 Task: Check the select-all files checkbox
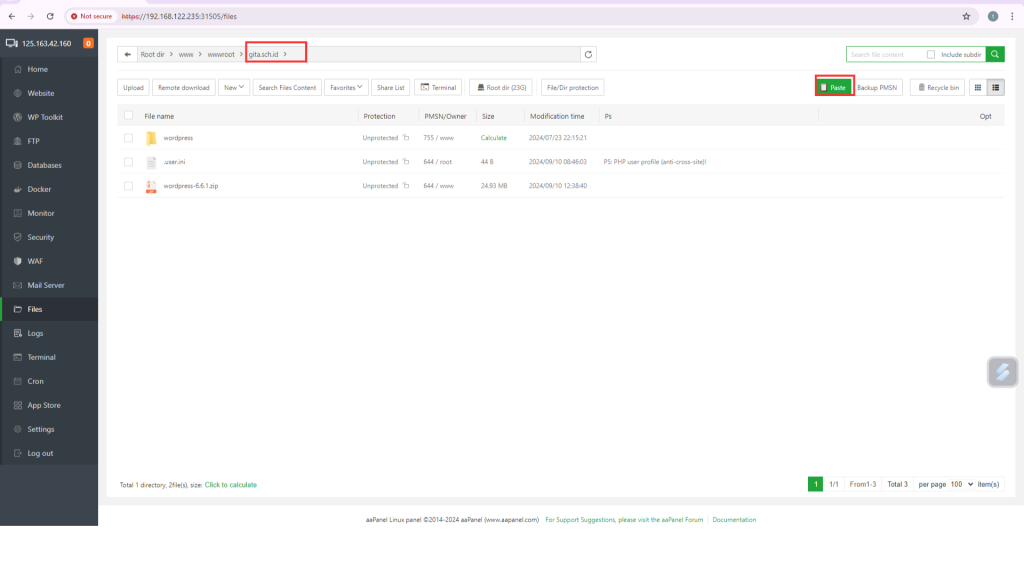(128, 116)
